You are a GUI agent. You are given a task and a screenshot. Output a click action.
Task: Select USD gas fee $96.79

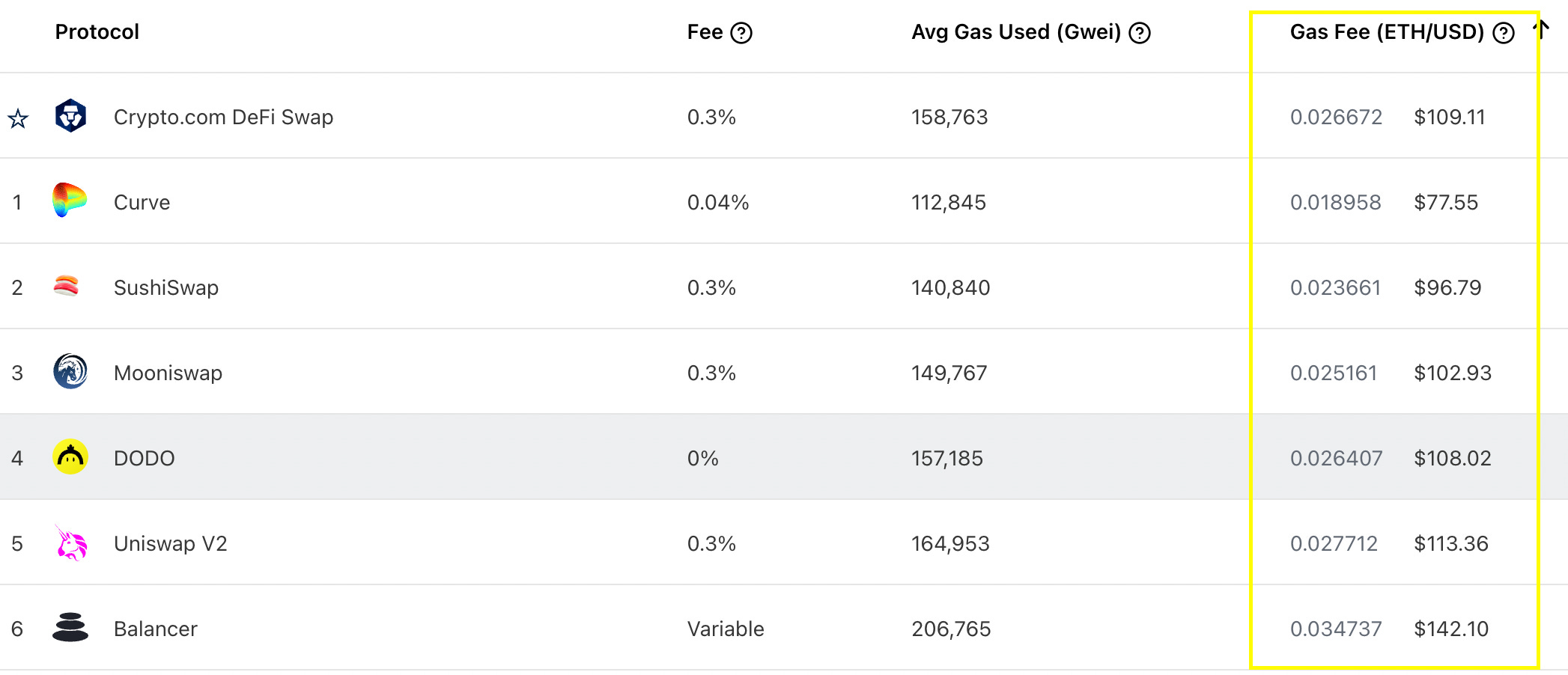(1447, 287)
